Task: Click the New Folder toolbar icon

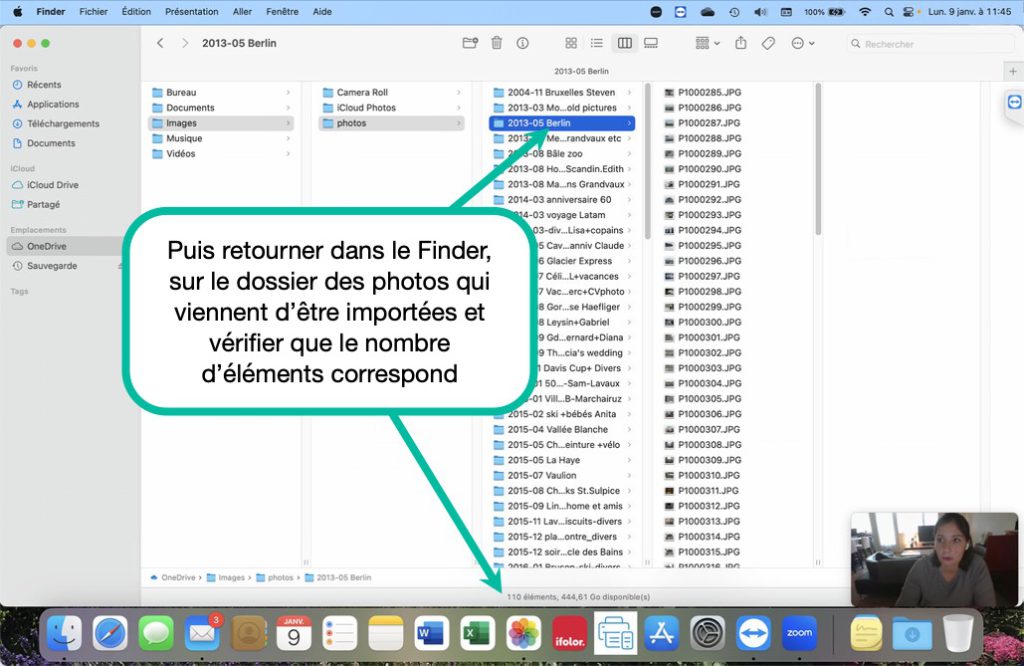Action: [470, 43]
